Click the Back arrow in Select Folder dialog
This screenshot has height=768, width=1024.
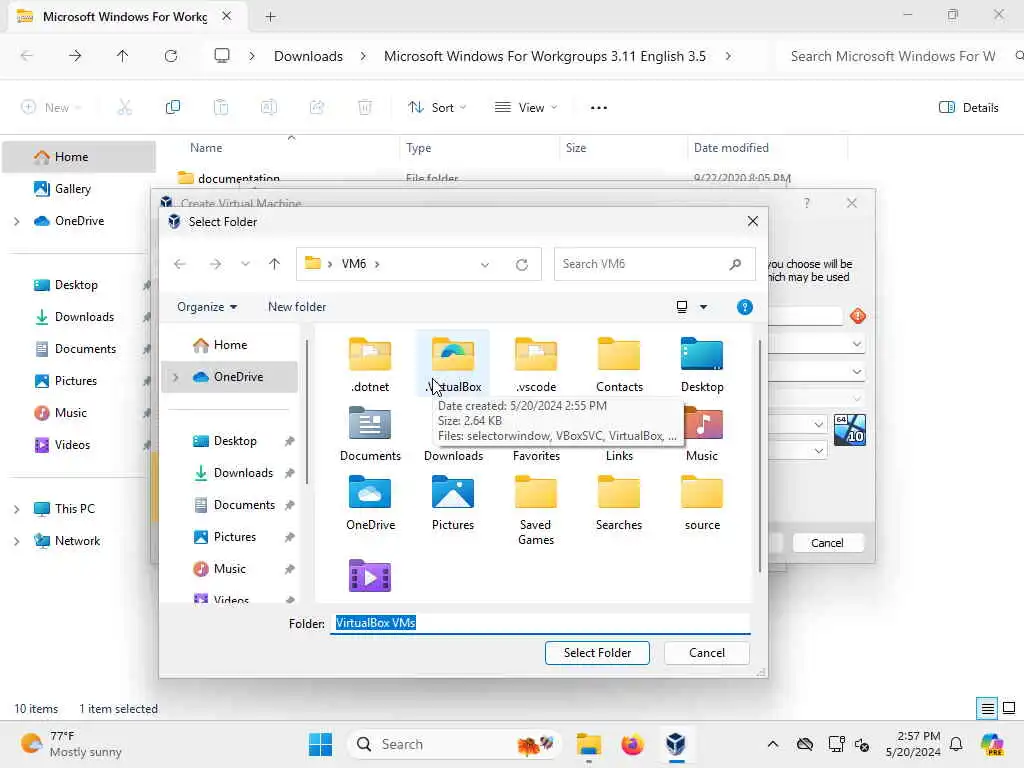(x=180, y=264)
